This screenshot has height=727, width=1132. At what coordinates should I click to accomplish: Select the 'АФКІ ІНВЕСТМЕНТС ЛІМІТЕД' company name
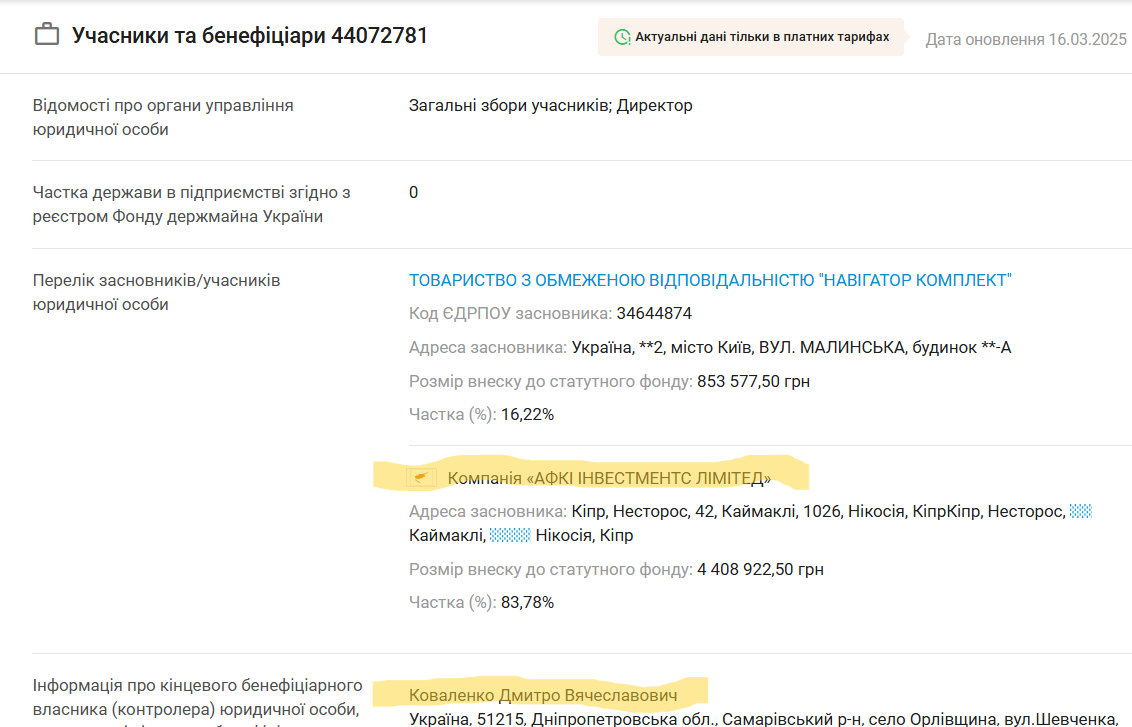[x=609, y=479]
